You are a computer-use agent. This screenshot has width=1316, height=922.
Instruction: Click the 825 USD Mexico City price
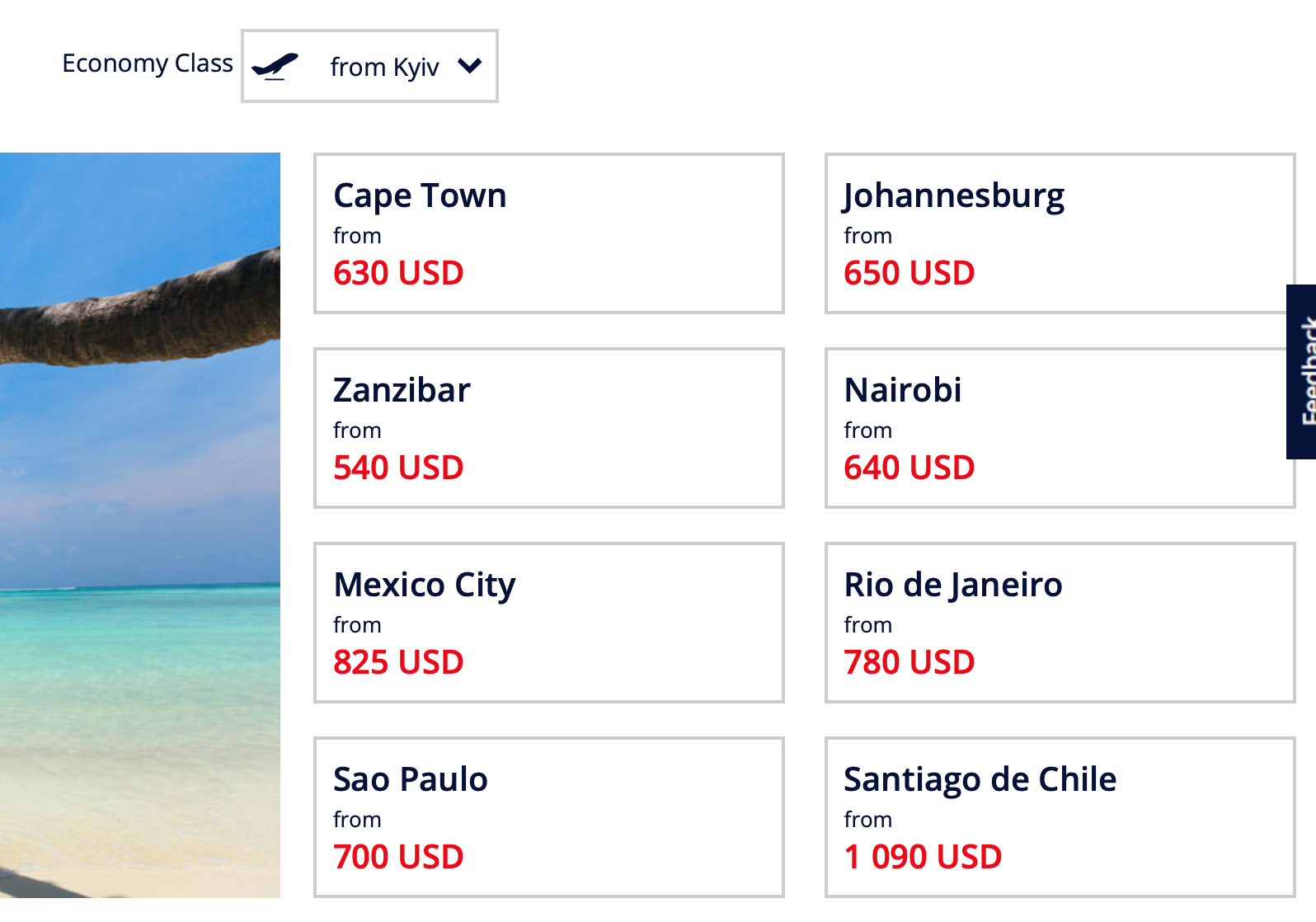click(x=398, y=662)
